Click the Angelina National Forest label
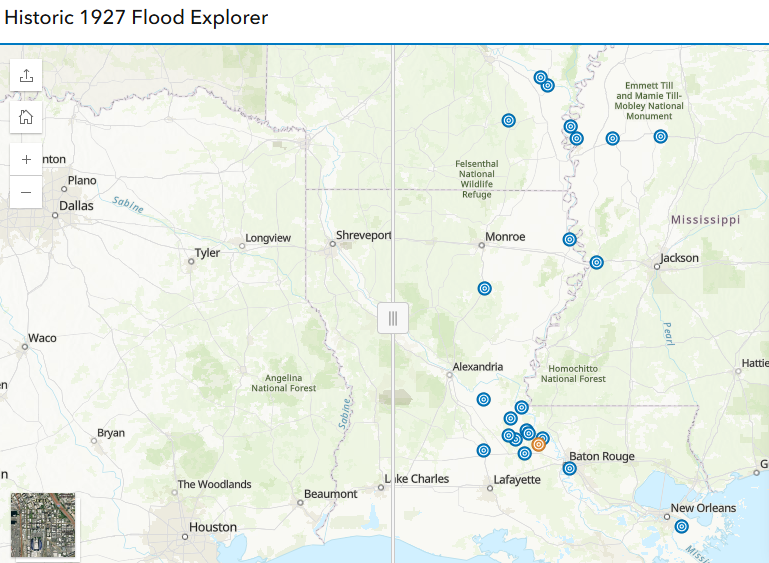The image size is (769, 563). click(283, 383)
